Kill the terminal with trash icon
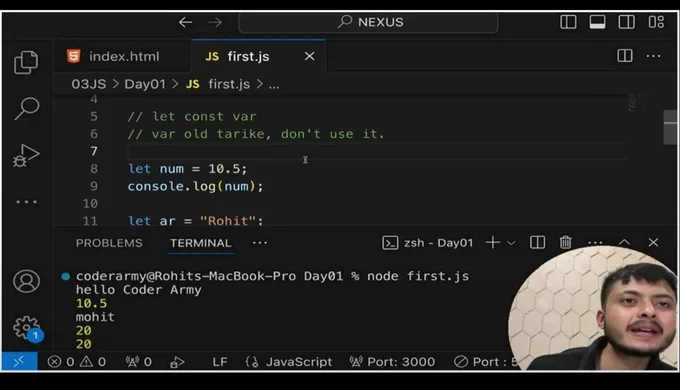 pos(566,243)
